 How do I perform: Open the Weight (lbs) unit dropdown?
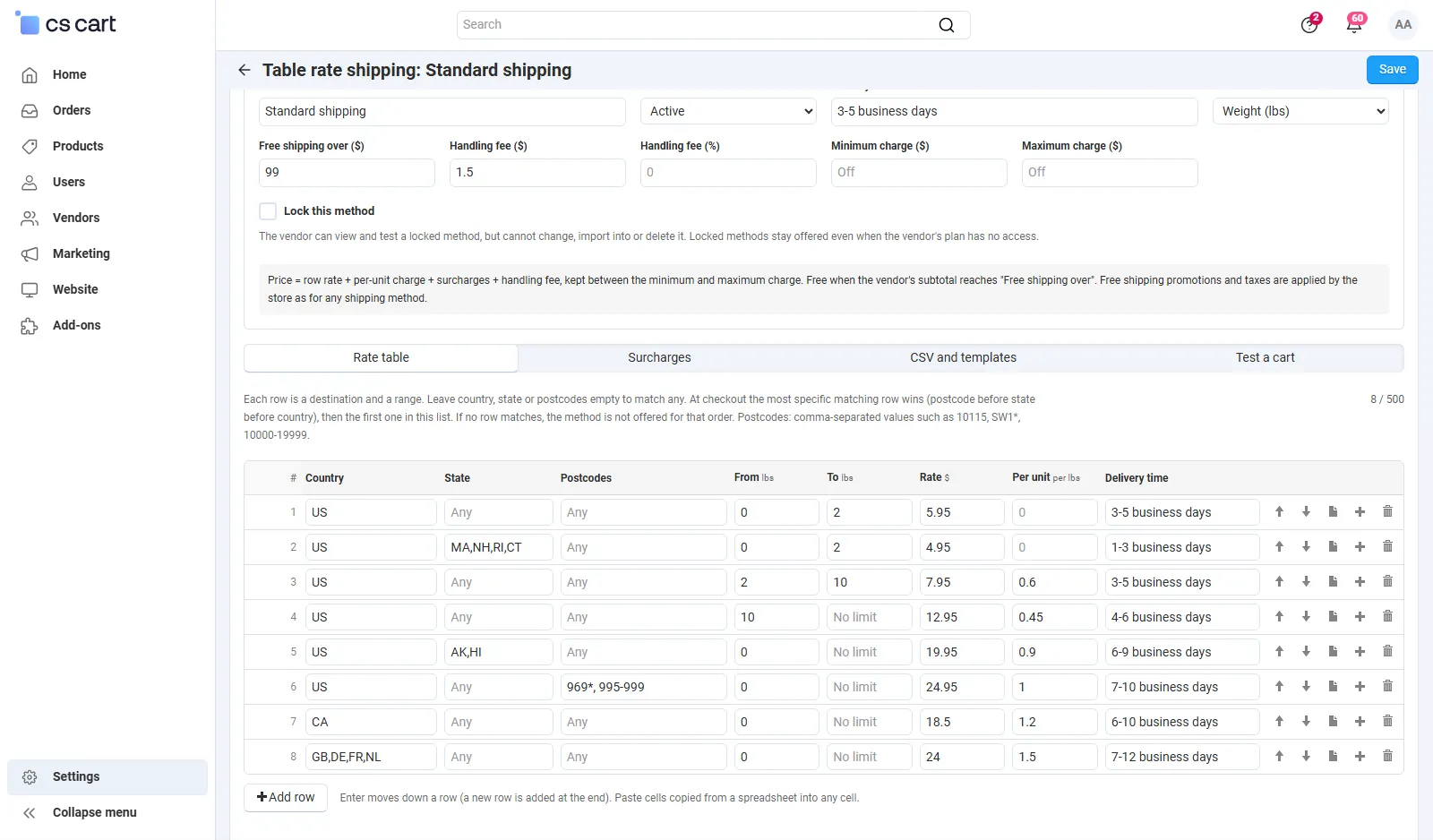[x=1300, y=111]
